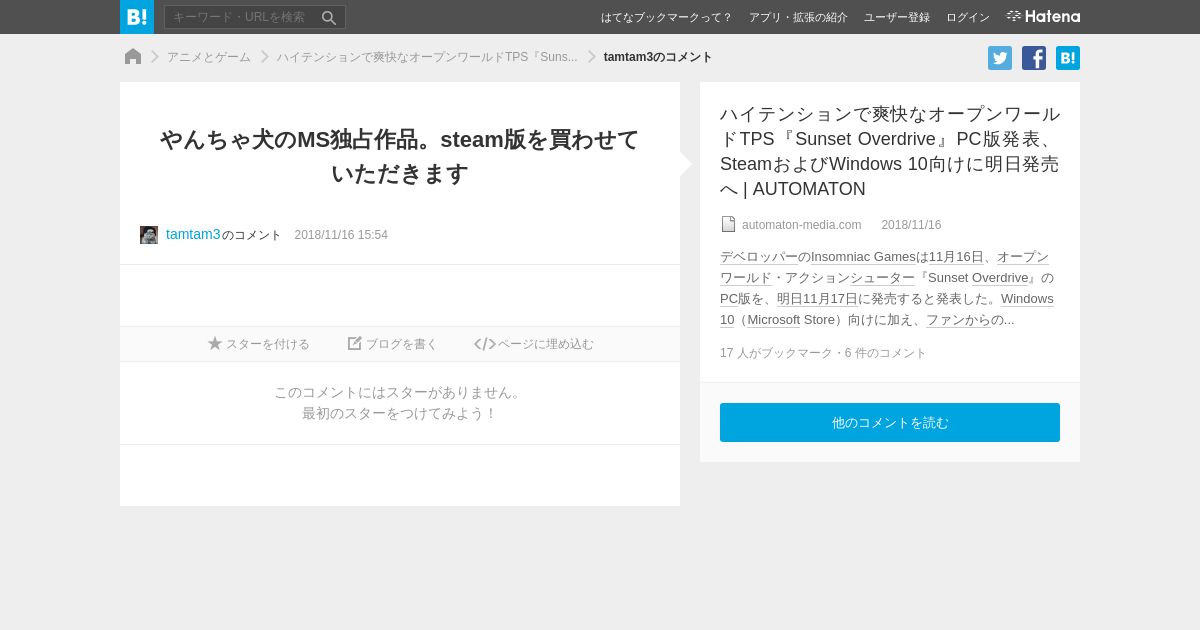Open 17 人がブックマーク count link
The image size is (1200, 630).
point(776,353)
